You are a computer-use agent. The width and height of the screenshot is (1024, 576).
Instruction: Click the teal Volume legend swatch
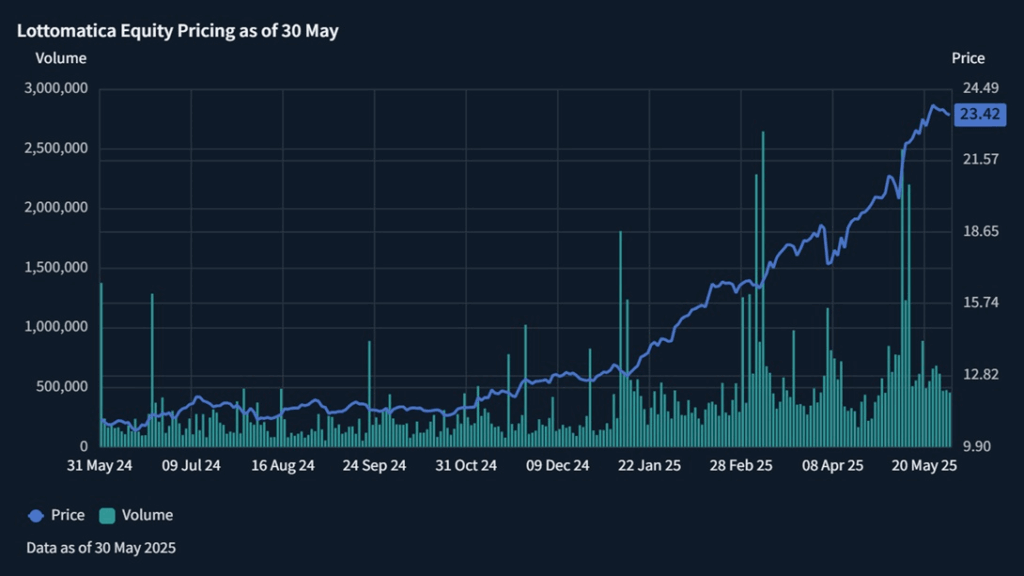(107, 516)
